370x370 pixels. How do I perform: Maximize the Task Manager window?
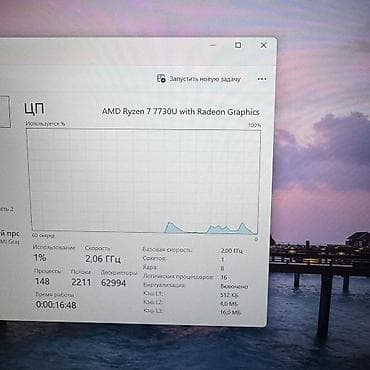tap(238, 45)
